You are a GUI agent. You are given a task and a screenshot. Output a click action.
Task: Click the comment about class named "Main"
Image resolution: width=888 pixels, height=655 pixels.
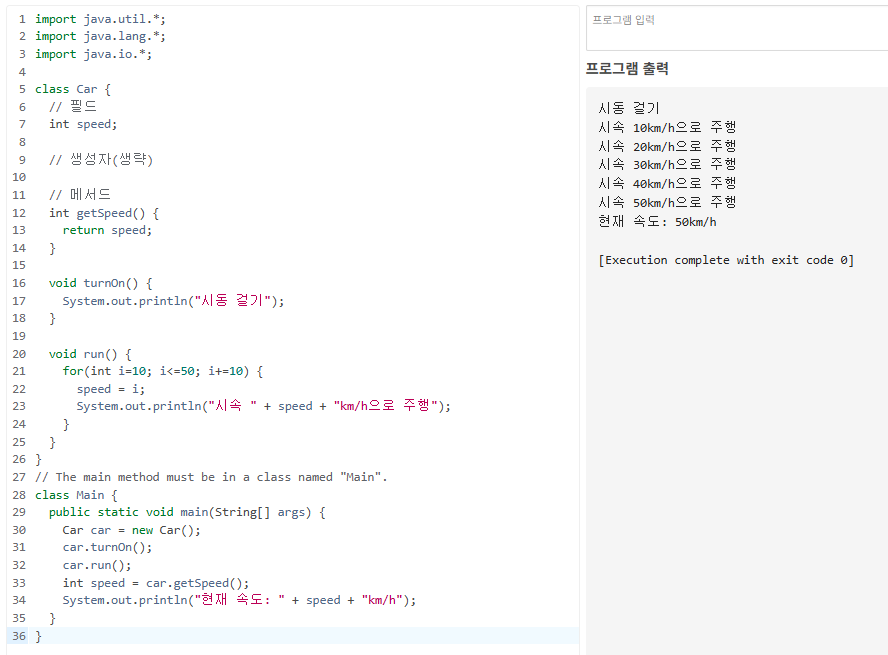211,477
